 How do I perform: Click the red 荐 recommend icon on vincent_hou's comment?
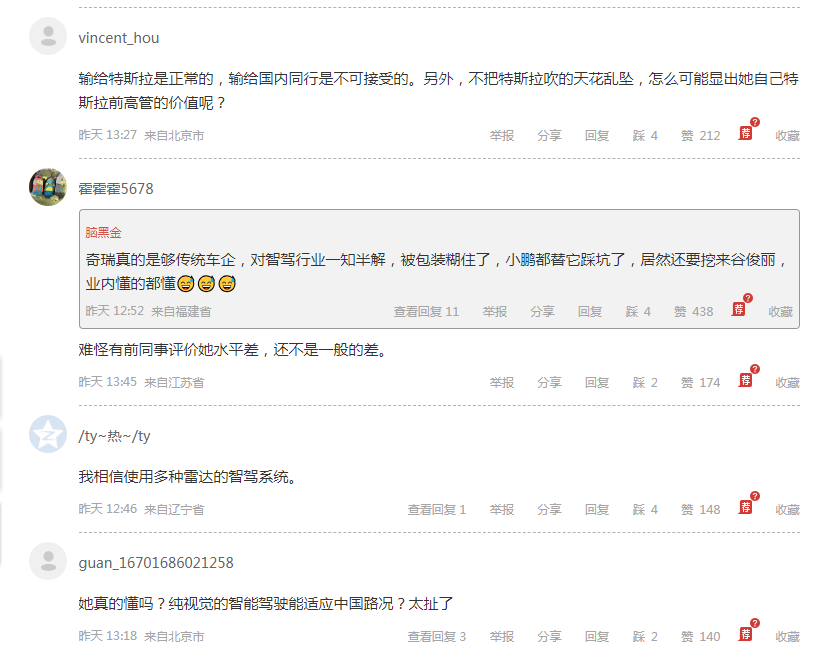tap(746, 133)
